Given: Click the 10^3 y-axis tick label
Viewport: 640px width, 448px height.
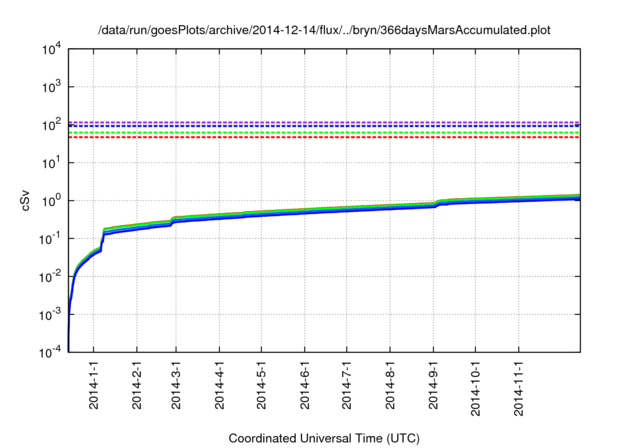Looking at the screenshot, I should point(51,87).
